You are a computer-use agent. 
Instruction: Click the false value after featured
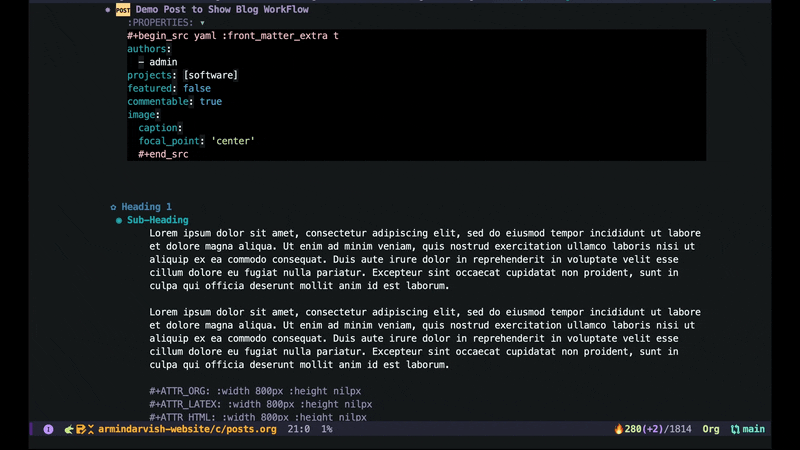click(197, 88)
